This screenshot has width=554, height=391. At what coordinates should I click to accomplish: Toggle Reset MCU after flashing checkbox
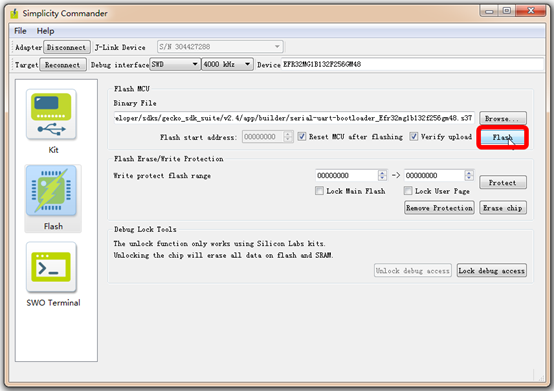[301, 137]
